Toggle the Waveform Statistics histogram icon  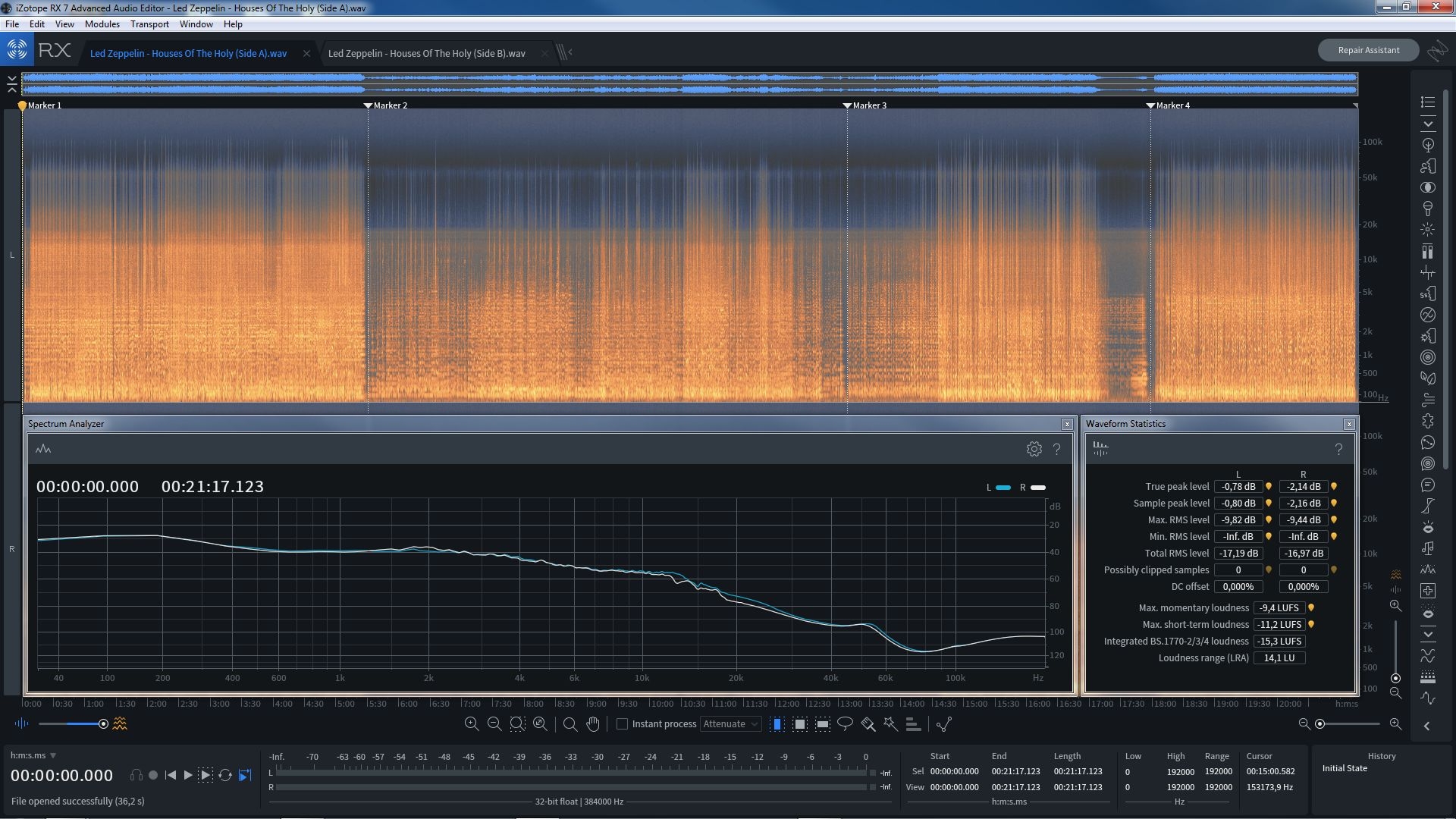1100,449
